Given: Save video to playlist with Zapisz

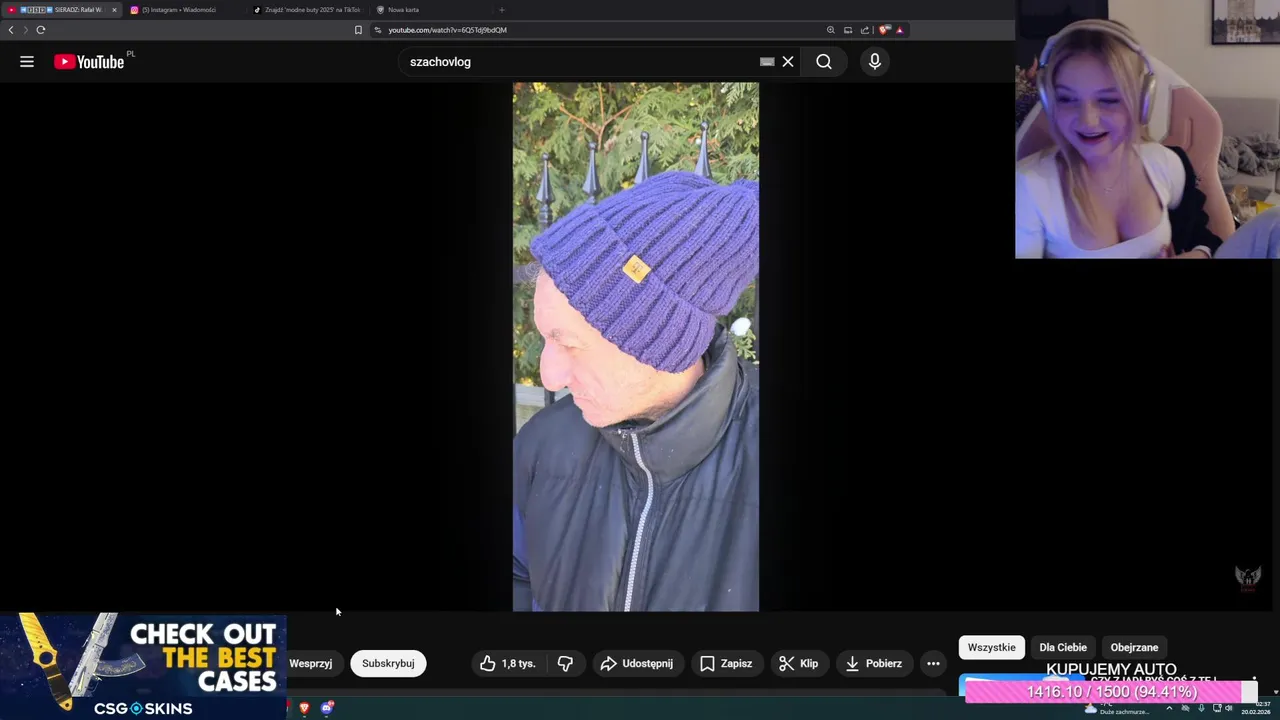Looking at the screenshot, I should pyautogui.click(x=726, y=663).
